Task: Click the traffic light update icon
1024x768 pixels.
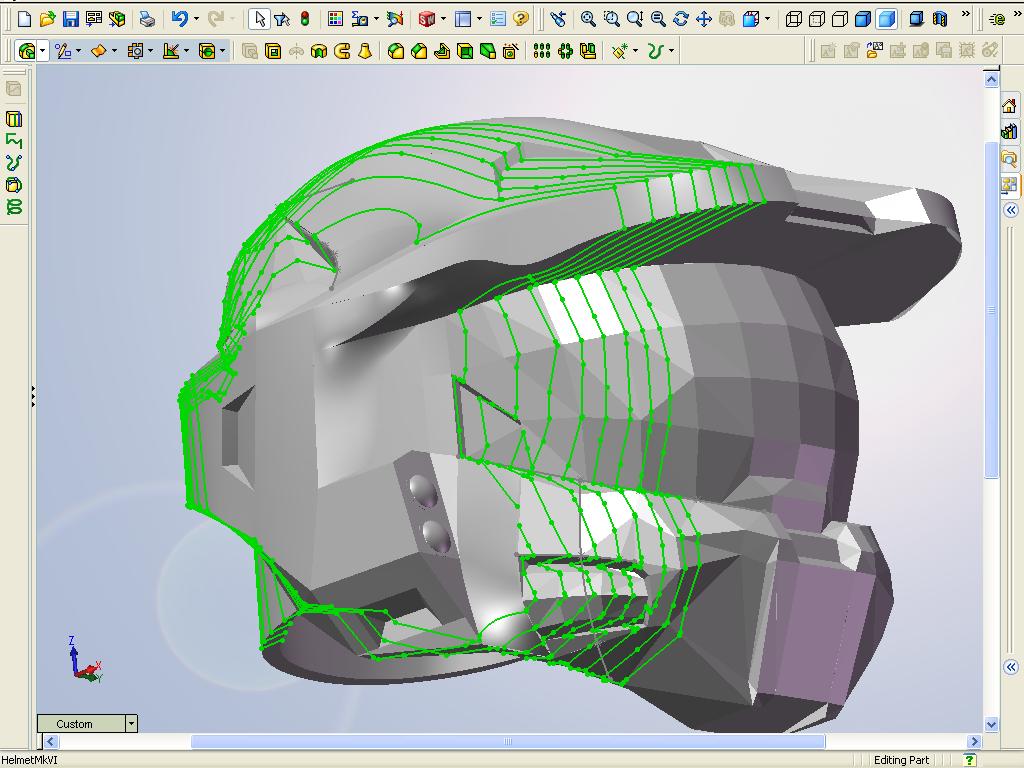Action: tap(305, 19)
